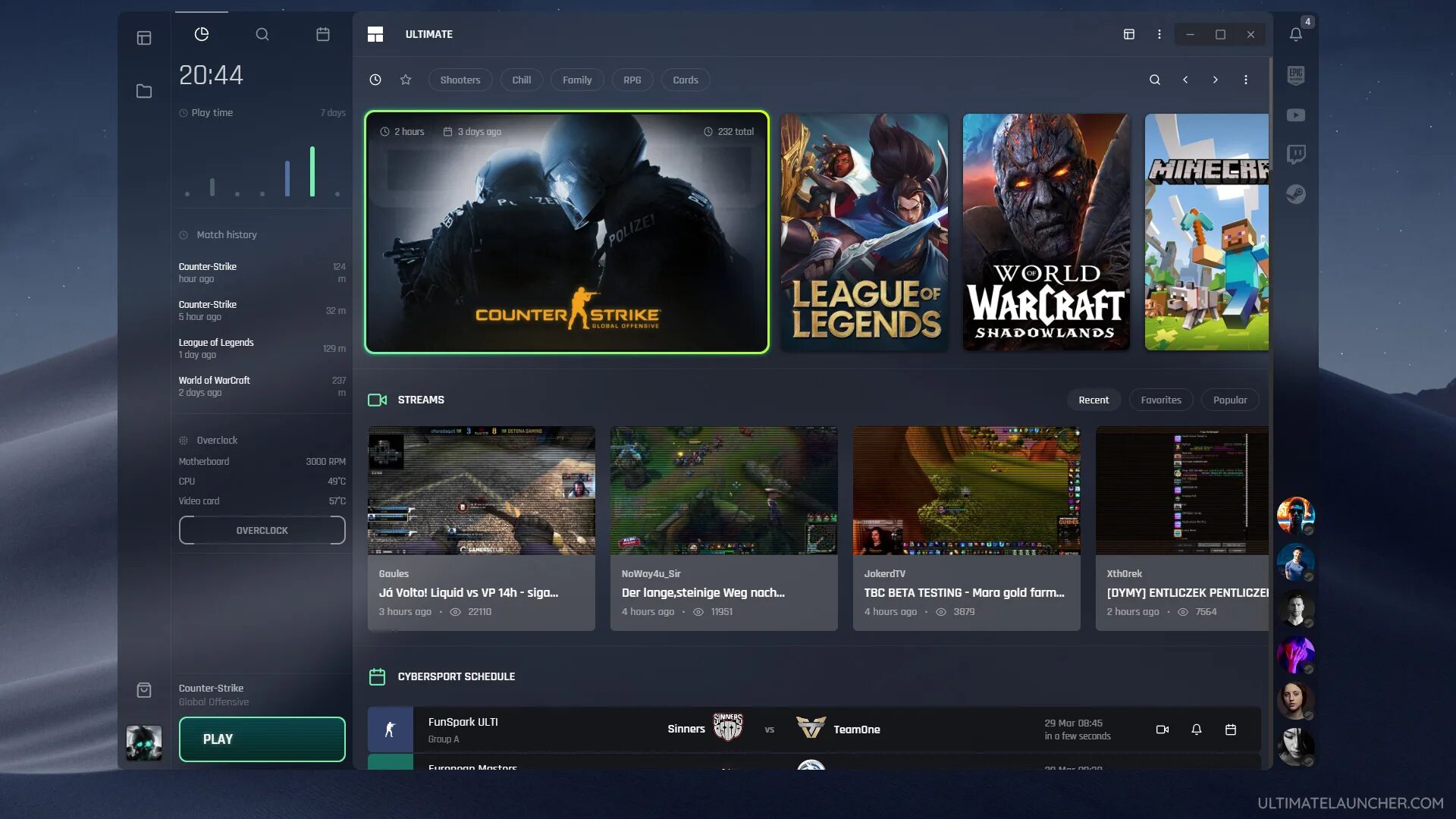Select the Shooters category tab
Image resolution: width=1456 pixels, height=819 pixels.
(x=459, y=80)
